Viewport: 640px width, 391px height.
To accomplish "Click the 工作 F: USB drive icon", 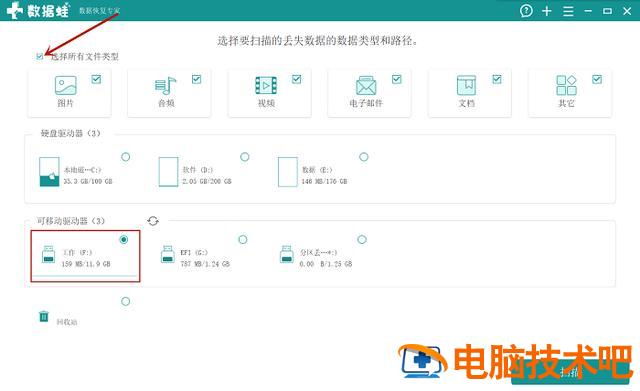I will coord(48,254).
